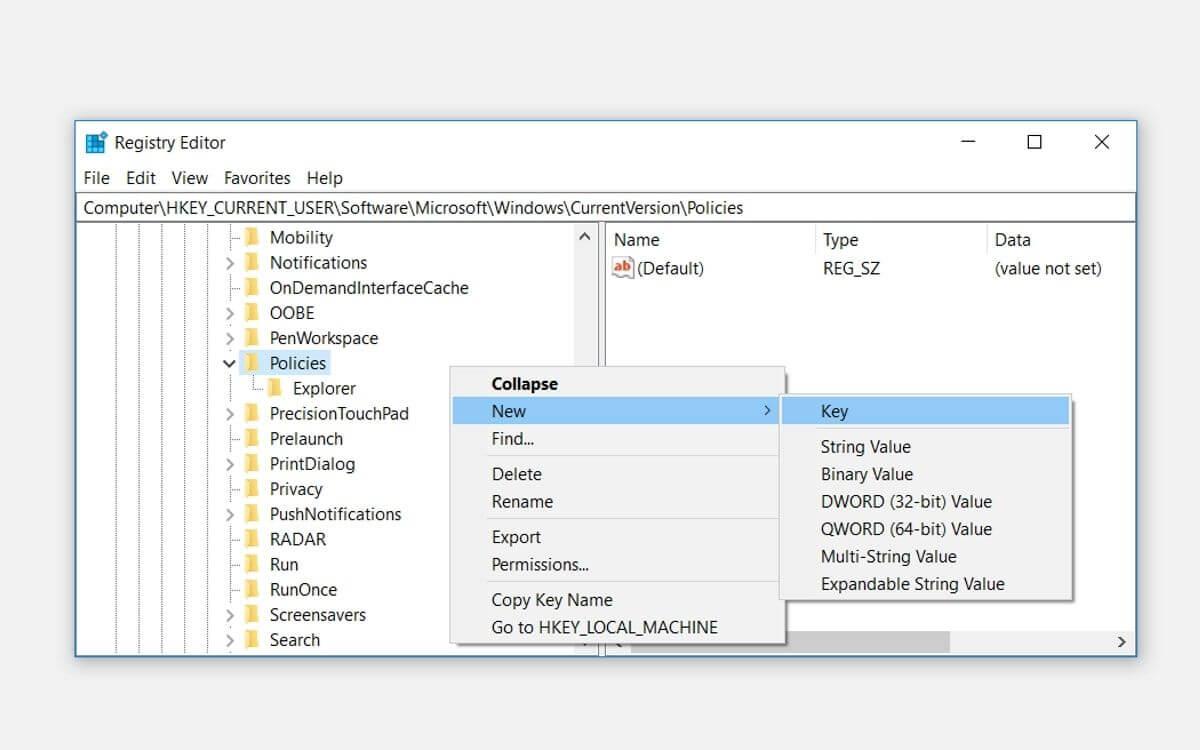Expand the Notifications key
1200x750 pixels.
[229, 263]
